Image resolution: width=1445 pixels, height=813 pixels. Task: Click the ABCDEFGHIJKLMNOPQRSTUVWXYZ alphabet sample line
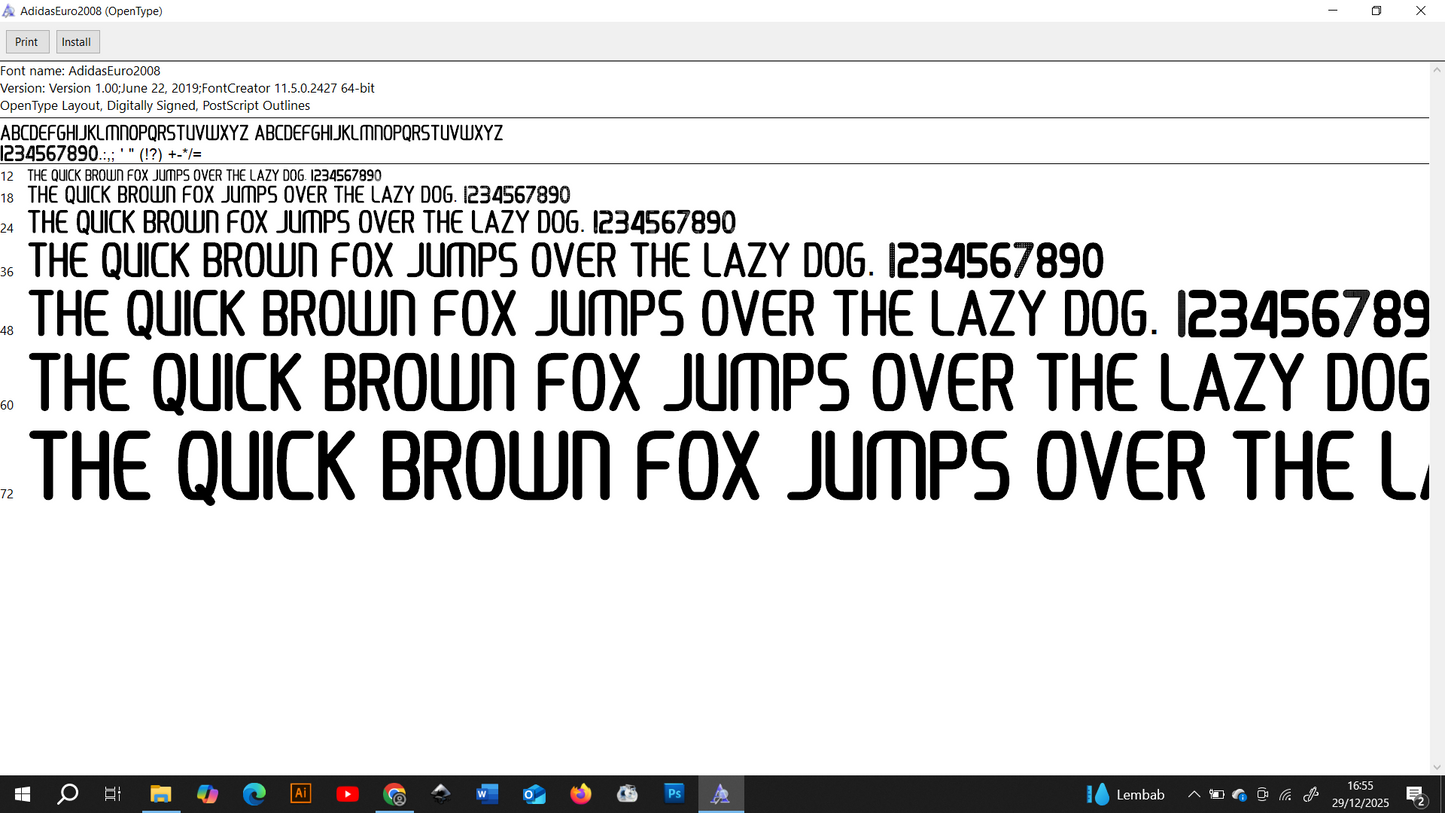coord(252,133)
